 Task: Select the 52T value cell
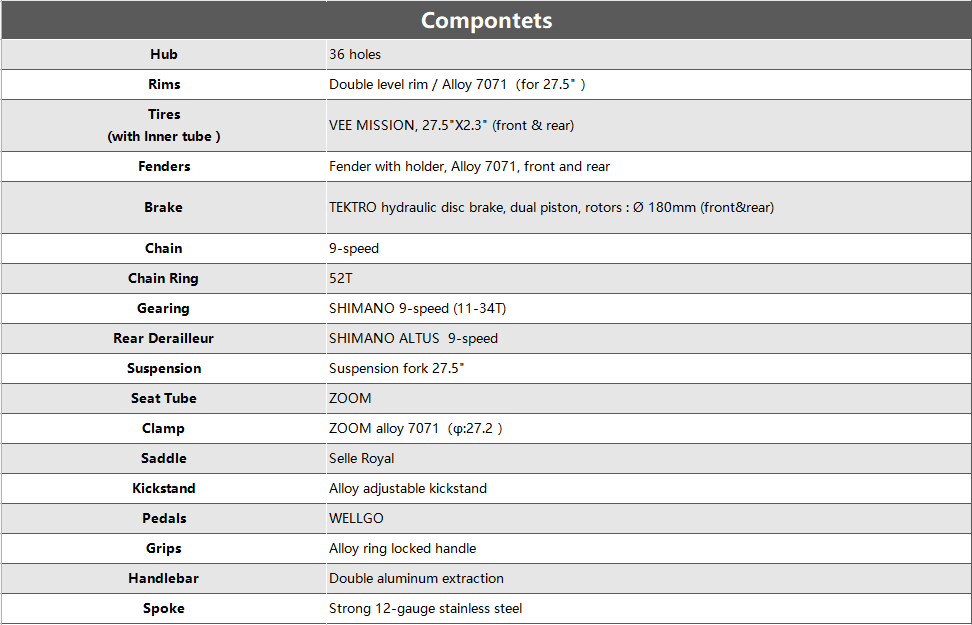[x=341, y=278]
